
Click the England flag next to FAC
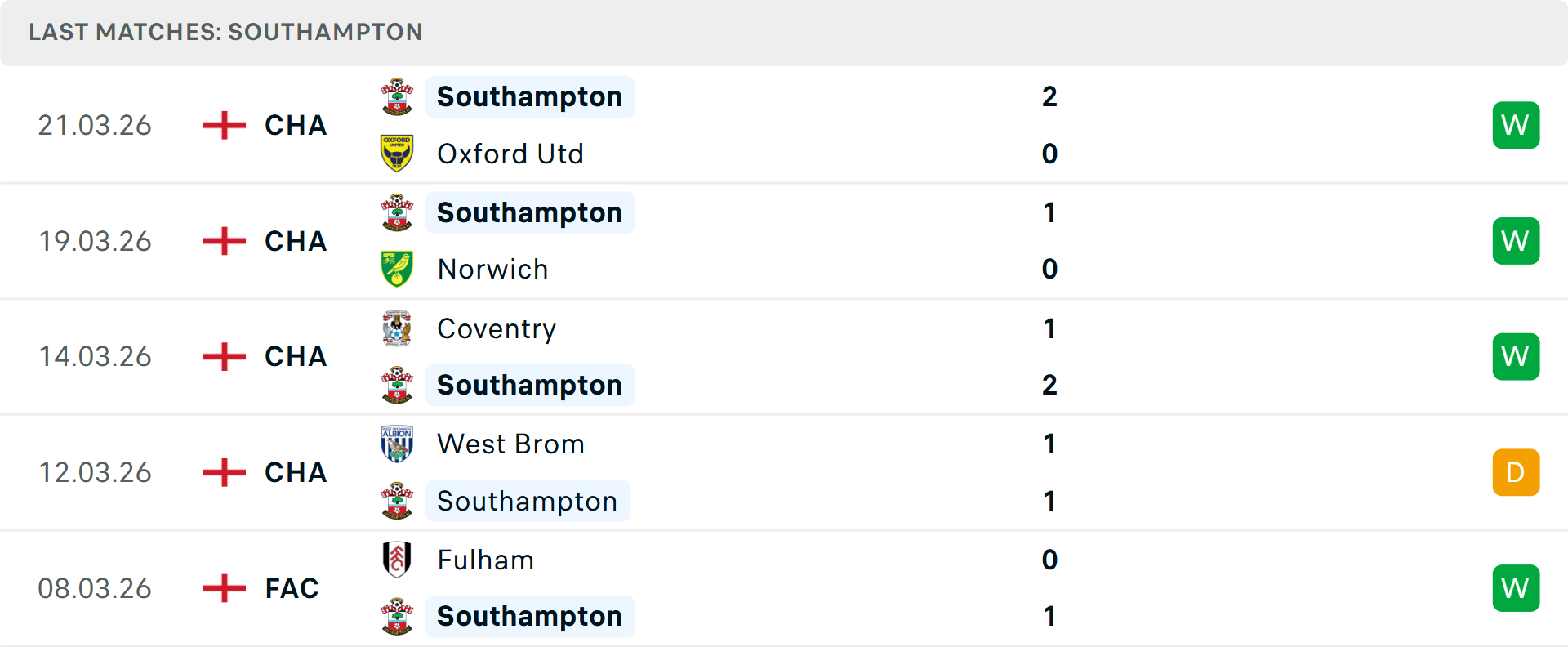coord(223,587)
